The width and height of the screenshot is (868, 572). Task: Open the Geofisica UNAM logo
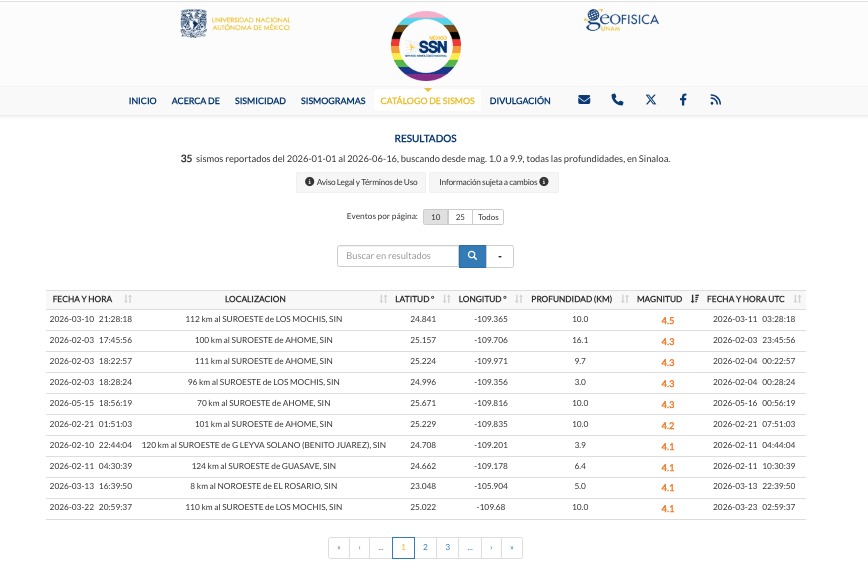pos(622,20)
